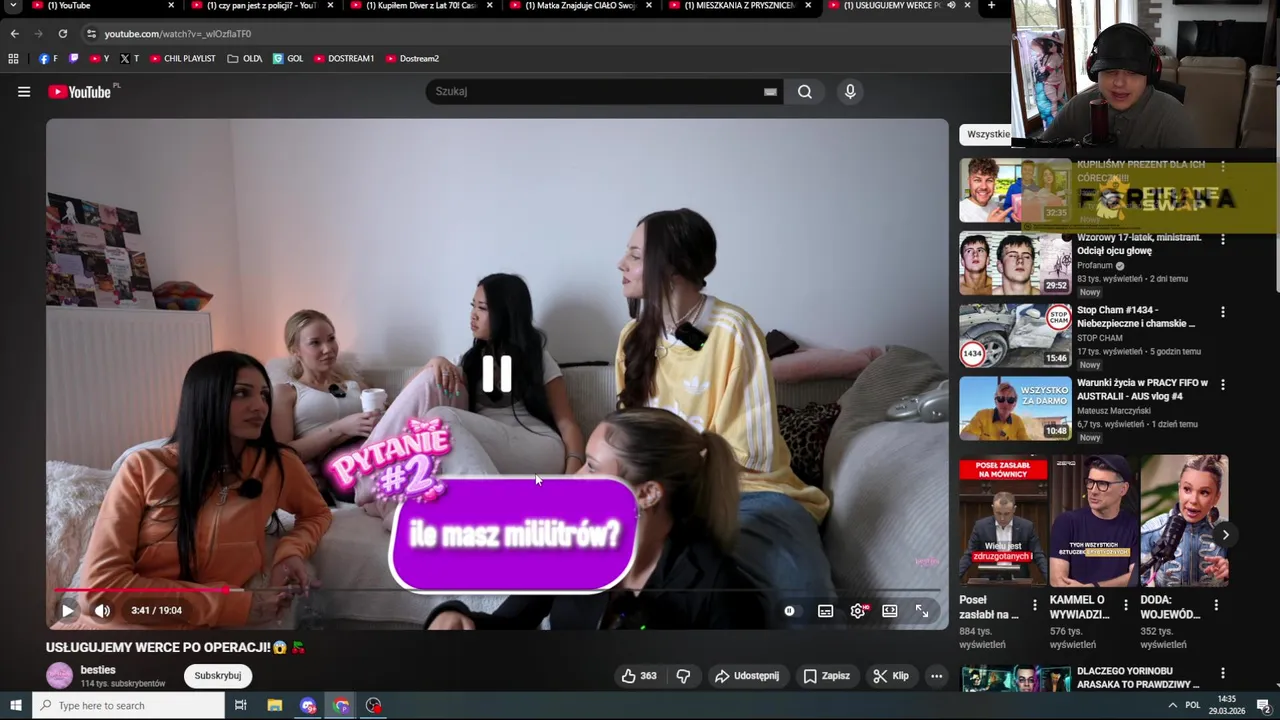This screenshot has height=720, width=1280.
Task: Open options for KAMMEL O WYWIADZIE short
Action: tap(1126, 605)
